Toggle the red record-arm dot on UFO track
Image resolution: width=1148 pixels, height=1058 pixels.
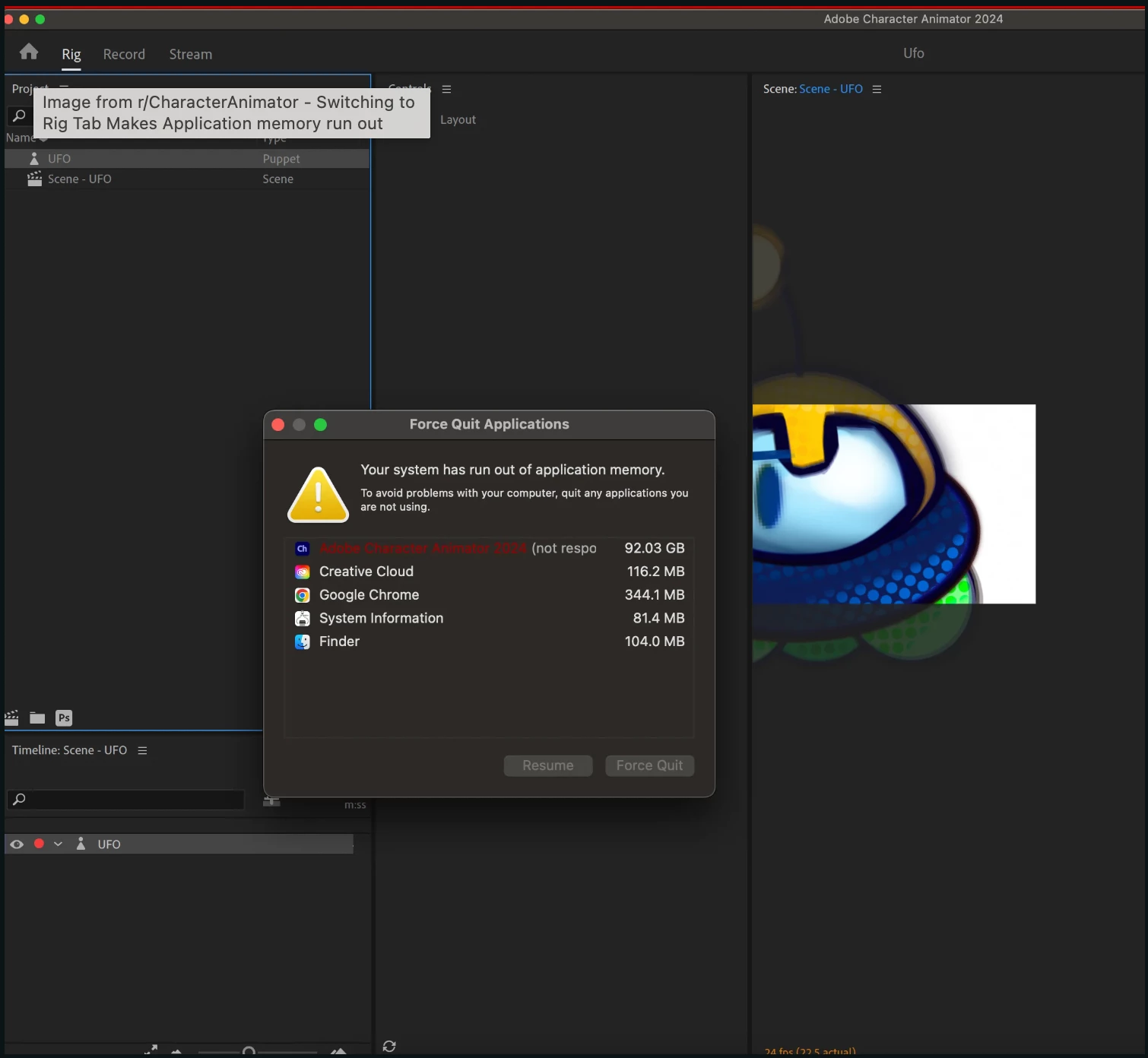click(39, 844)
